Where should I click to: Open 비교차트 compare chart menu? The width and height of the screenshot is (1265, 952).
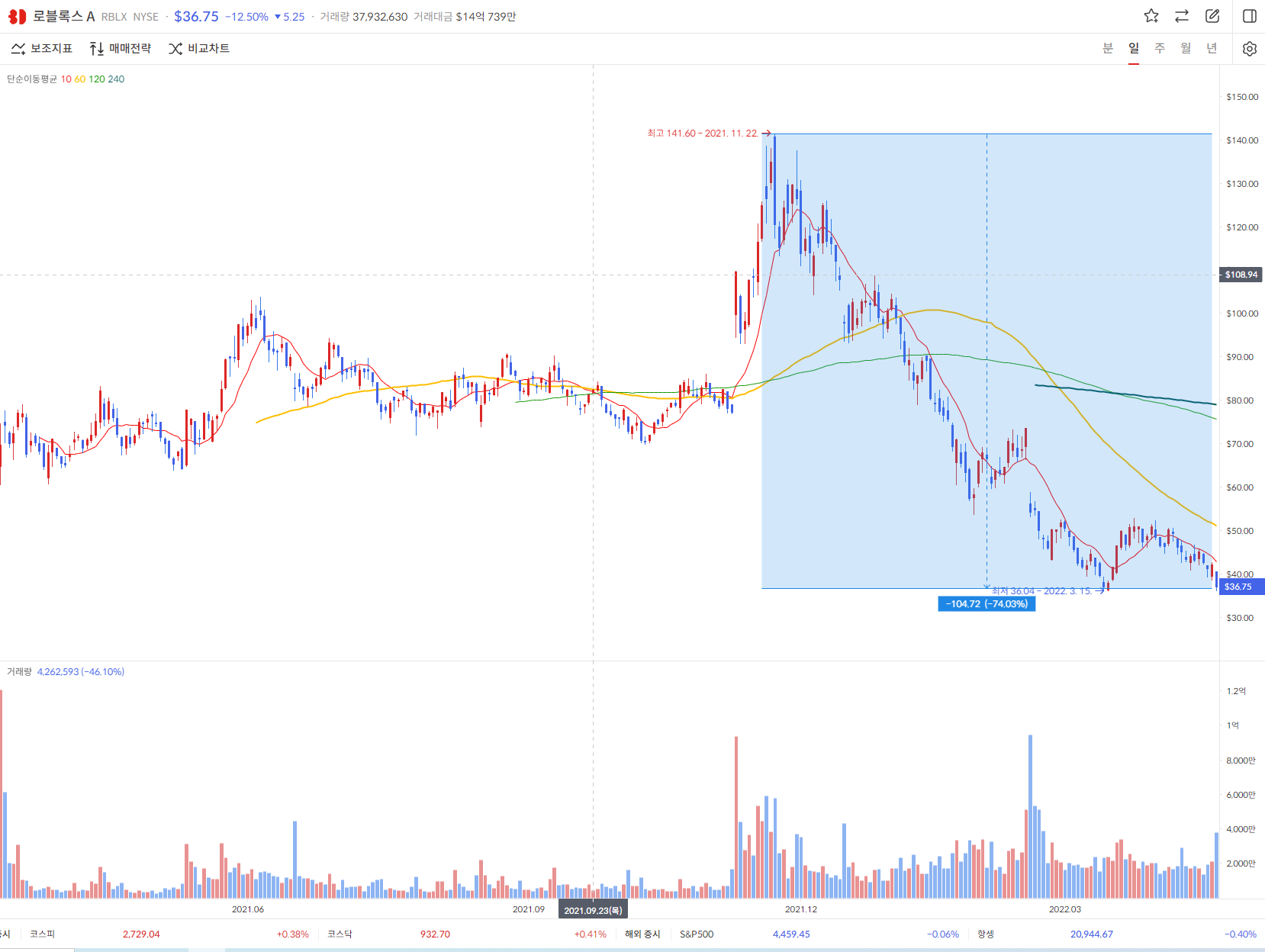[199, 49]
